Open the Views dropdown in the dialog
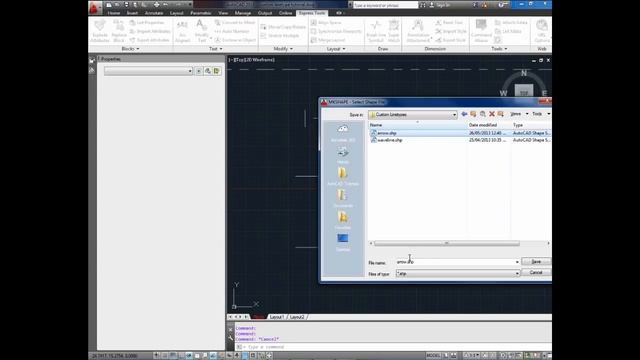This screenshot has width=640, height=360. (519, 114)
